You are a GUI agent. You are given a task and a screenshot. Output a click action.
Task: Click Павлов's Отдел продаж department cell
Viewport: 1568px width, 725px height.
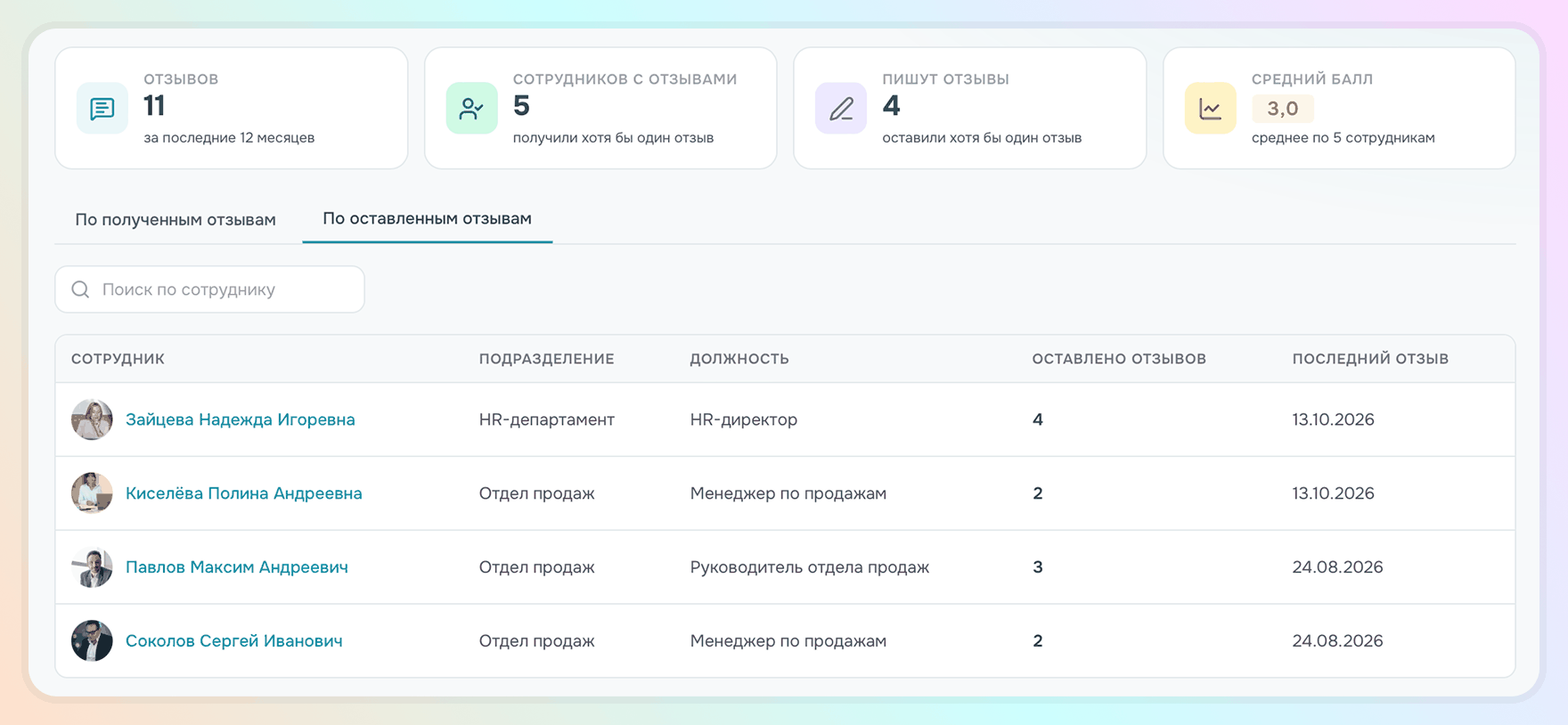click(x=537, y=567)
